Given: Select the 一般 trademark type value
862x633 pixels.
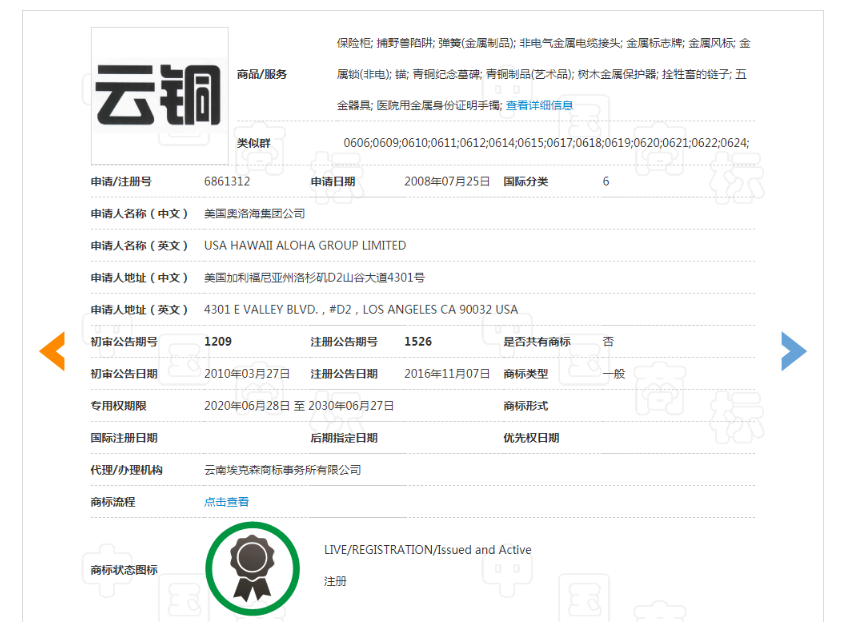Looking at the screenshot, I should pyautogui.click(x=614, y=374).
